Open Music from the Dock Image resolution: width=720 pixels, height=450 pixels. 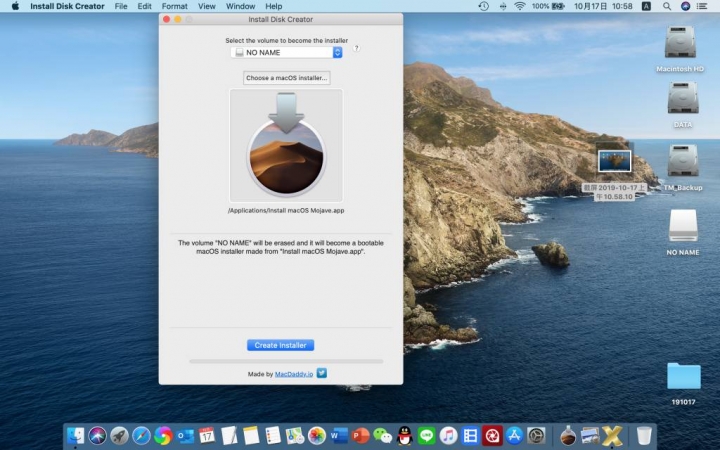point(449,435)
